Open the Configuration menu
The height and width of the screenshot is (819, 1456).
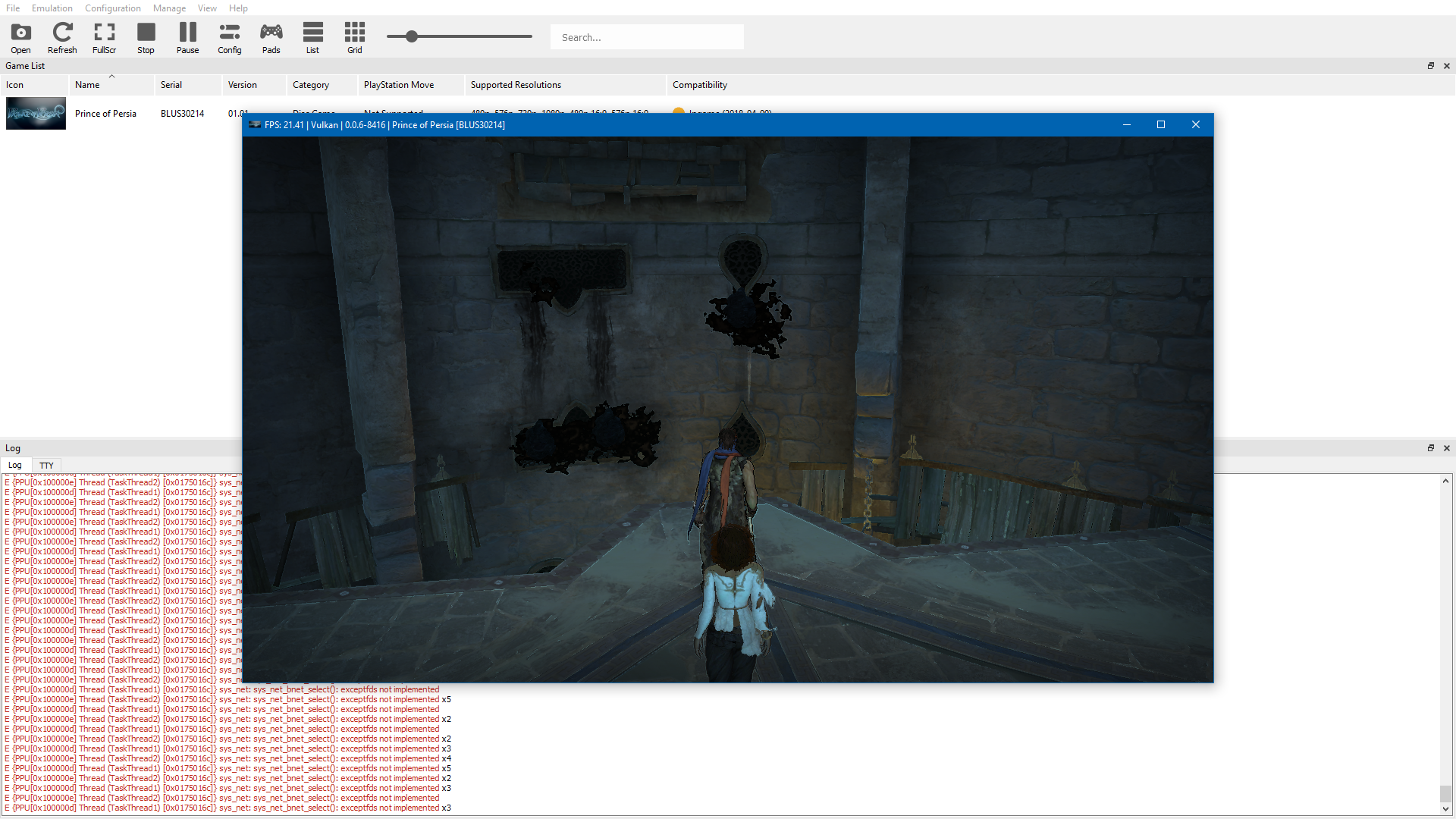click(113, 8)
